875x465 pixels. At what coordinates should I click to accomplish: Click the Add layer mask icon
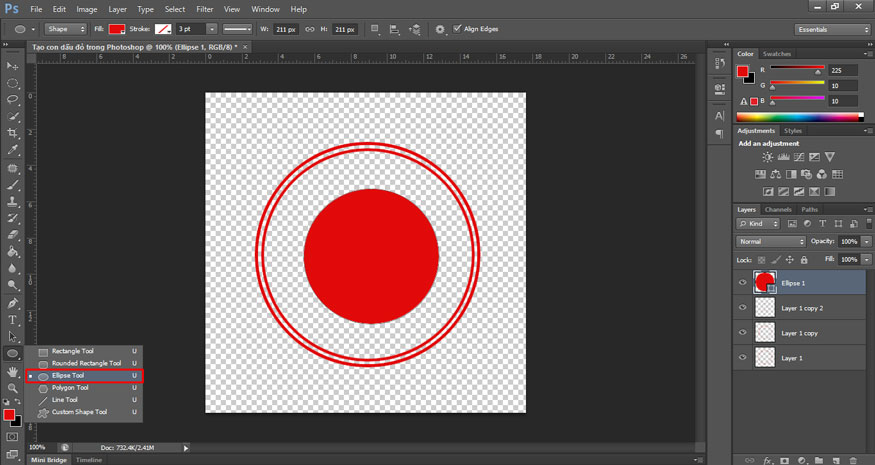tap(785, 461)
